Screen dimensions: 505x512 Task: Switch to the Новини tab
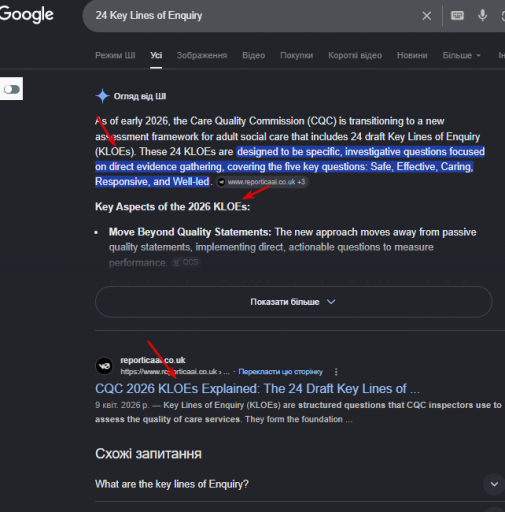click(412, 55)
